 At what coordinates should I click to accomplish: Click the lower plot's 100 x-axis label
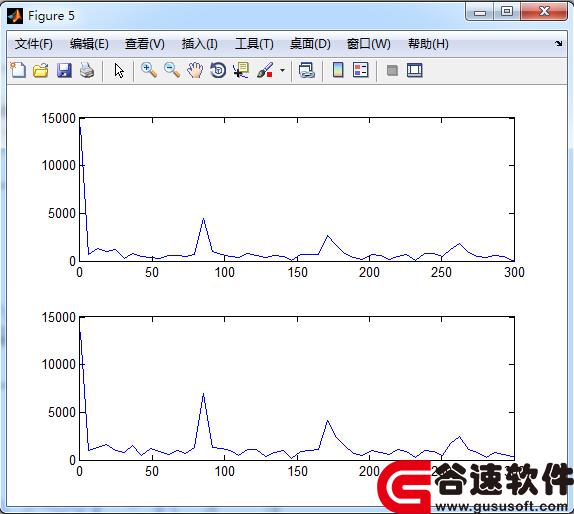(224, 471)
